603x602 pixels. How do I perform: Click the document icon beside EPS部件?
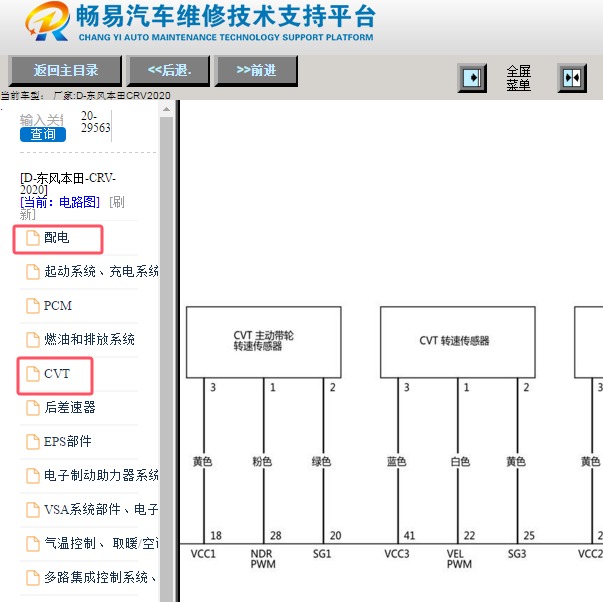click(33, 441)
